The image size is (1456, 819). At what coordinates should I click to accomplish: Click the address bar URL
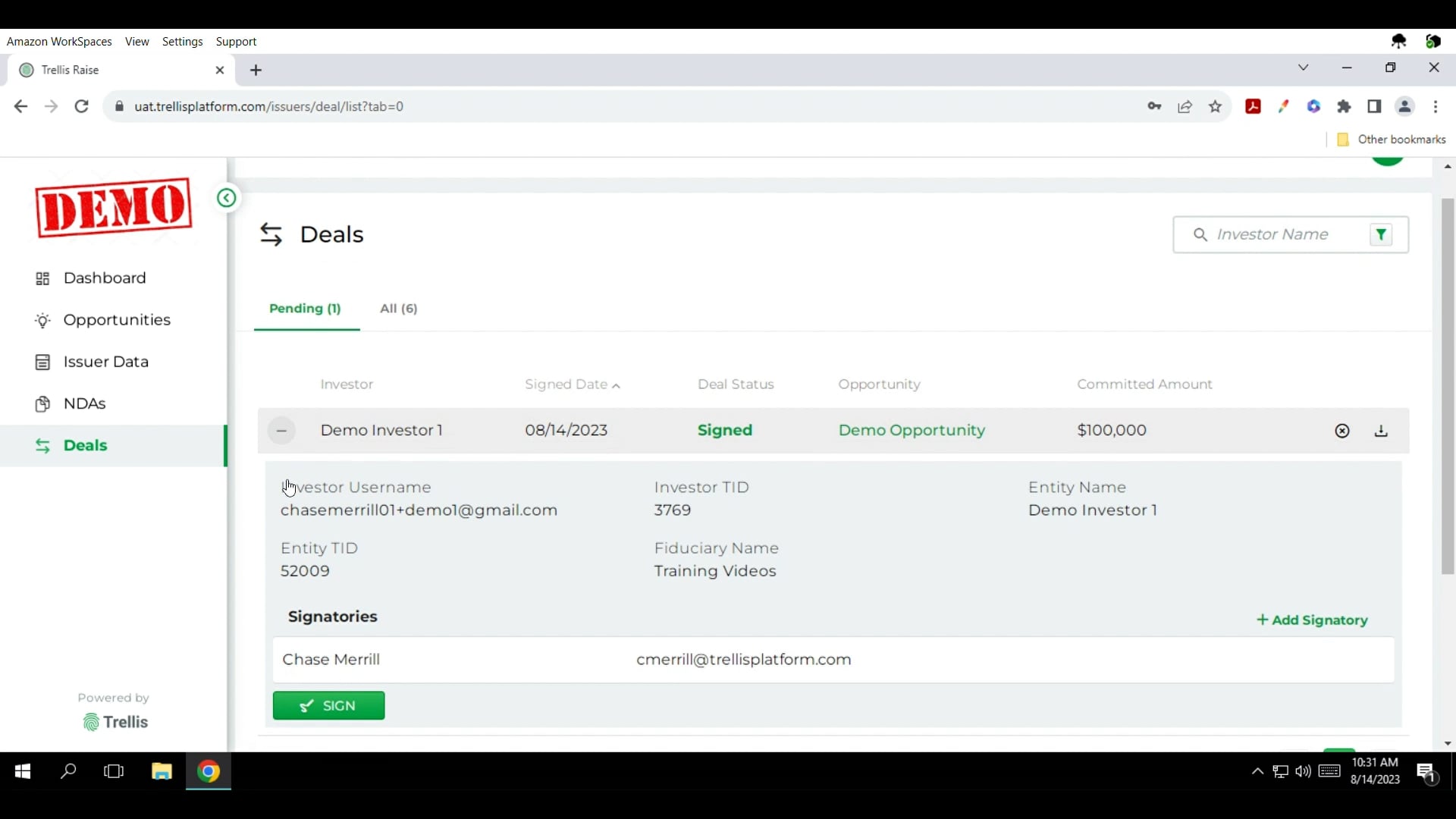click(269, 106)
